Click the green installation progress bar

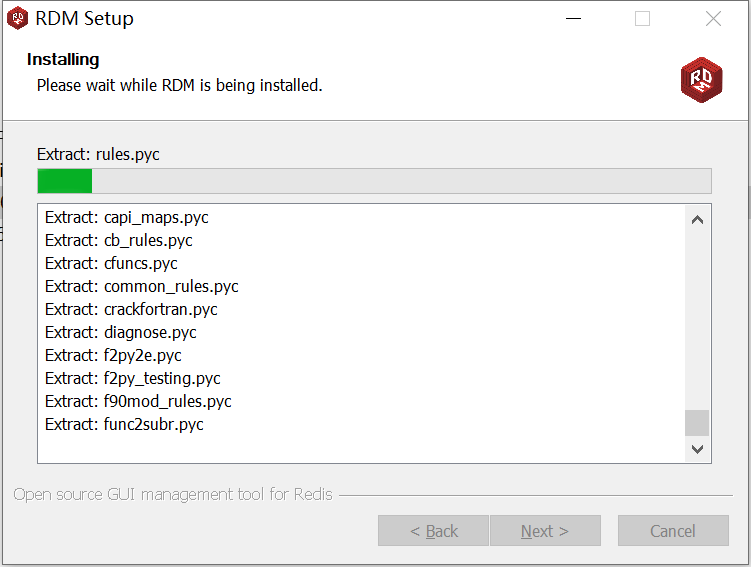coord(375,181)
